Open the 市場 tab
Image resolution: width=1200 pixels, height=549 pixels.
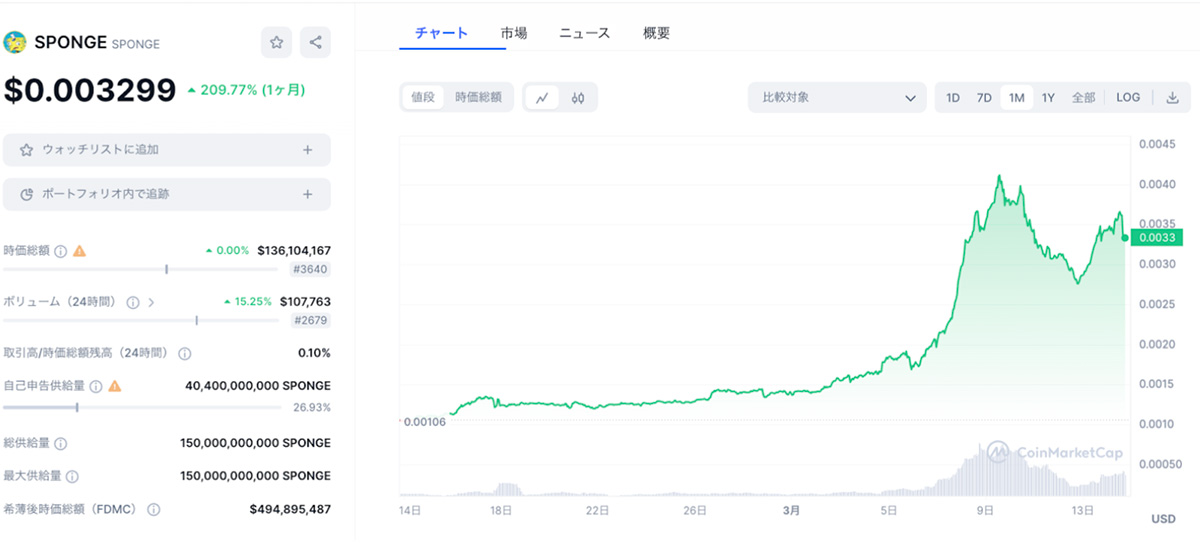pos(514,33)
